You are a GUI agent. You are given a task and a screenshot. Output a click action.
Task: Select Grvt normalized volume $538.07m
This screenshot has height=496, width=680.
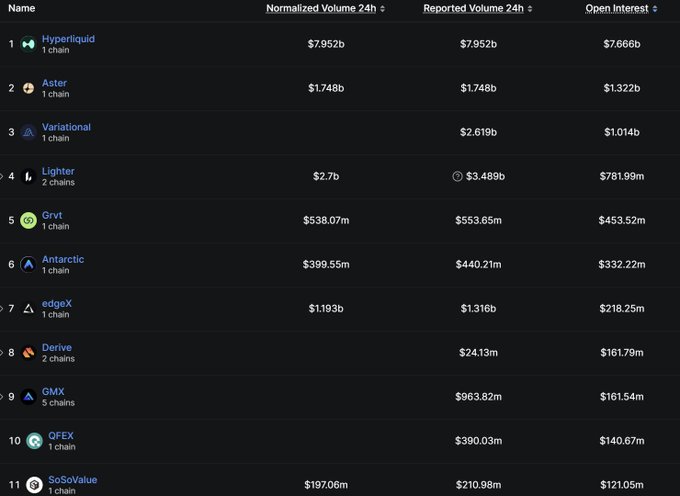pyautogui.click(x=326, y=220)
